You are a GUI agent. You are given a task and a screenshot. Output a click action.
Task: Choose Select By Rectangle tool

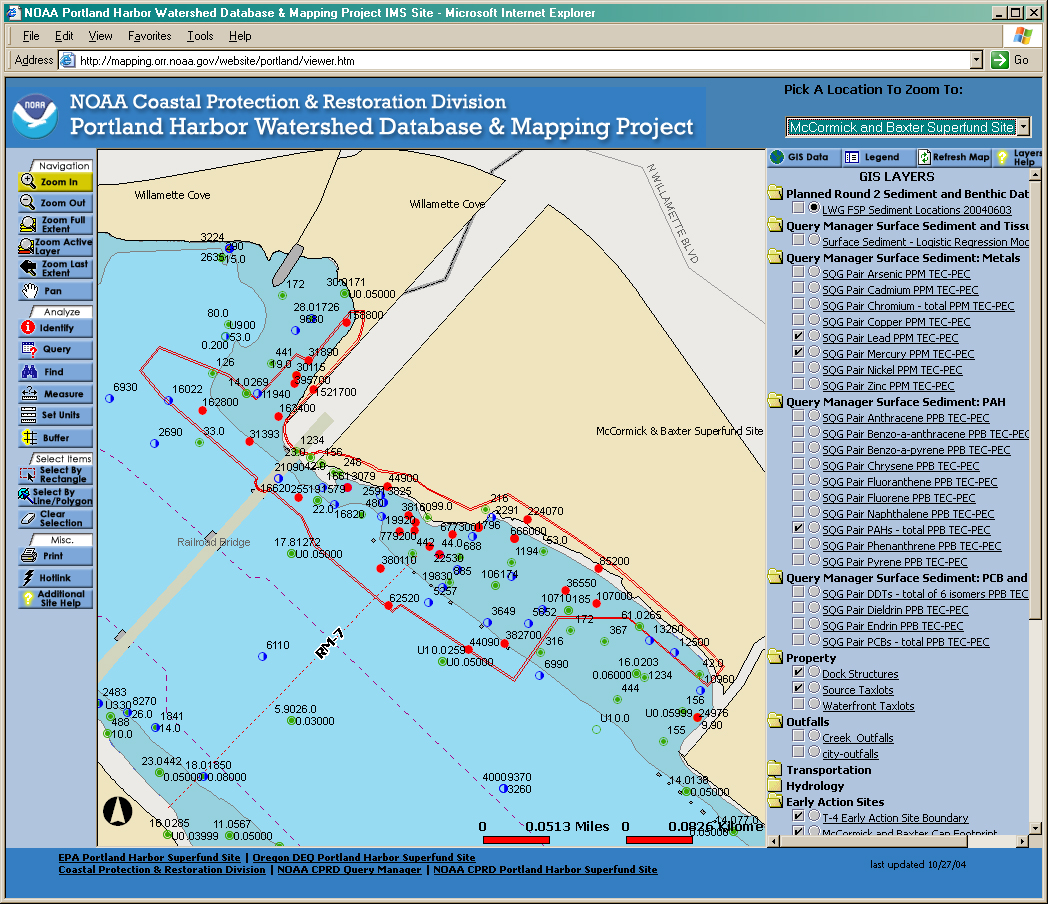point(55,474)
